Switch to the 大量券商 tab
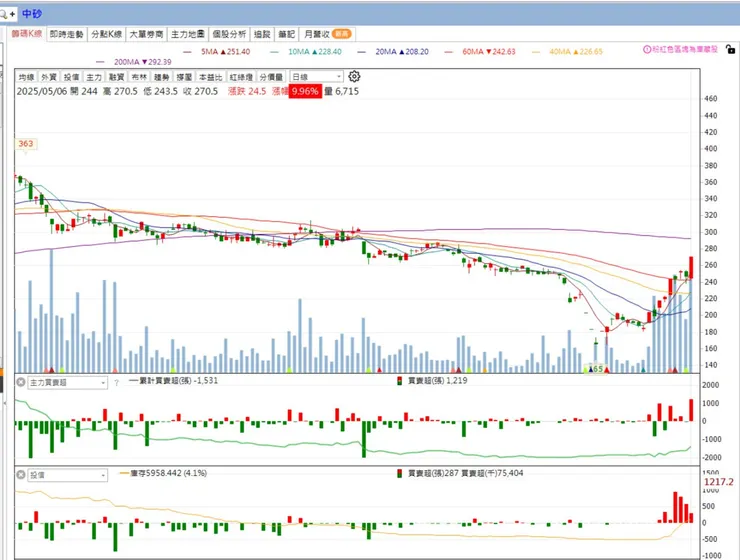The image size is (740, 560). 146,34
